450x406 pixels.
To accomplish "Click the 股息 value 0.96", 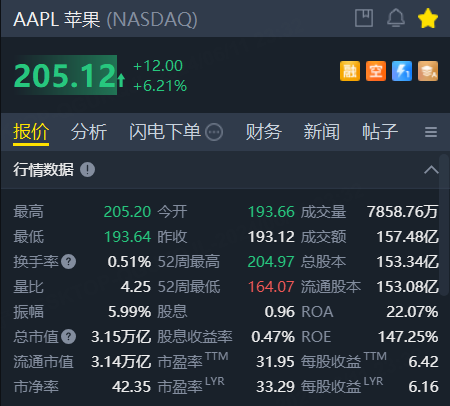I will 280,312.
